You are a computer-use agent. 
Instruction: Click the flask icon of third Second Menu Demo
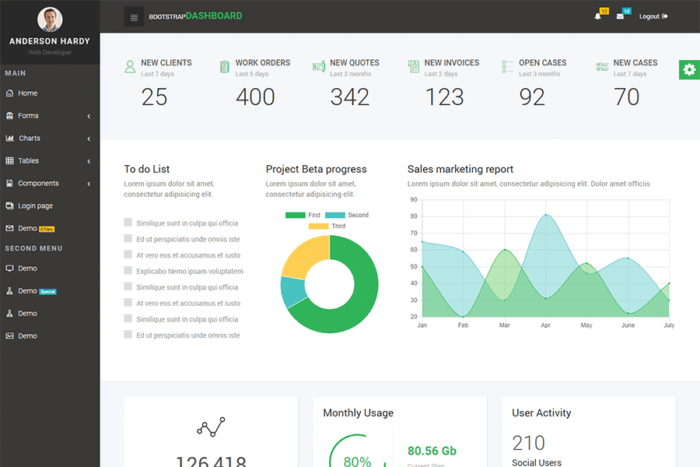click(x=9, y=313)
